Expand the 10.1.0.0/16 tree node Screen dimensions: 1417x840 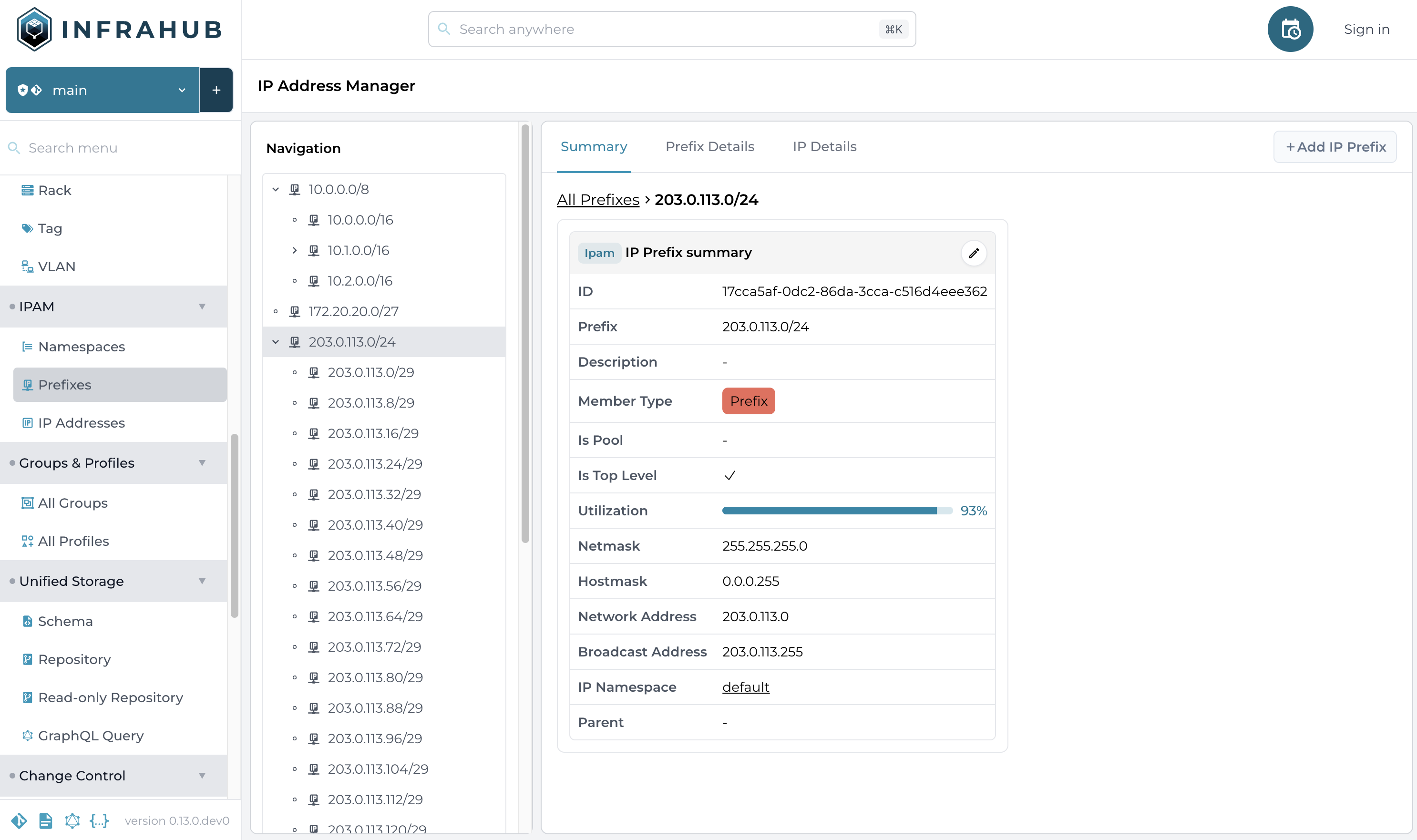tap(294, 250)
